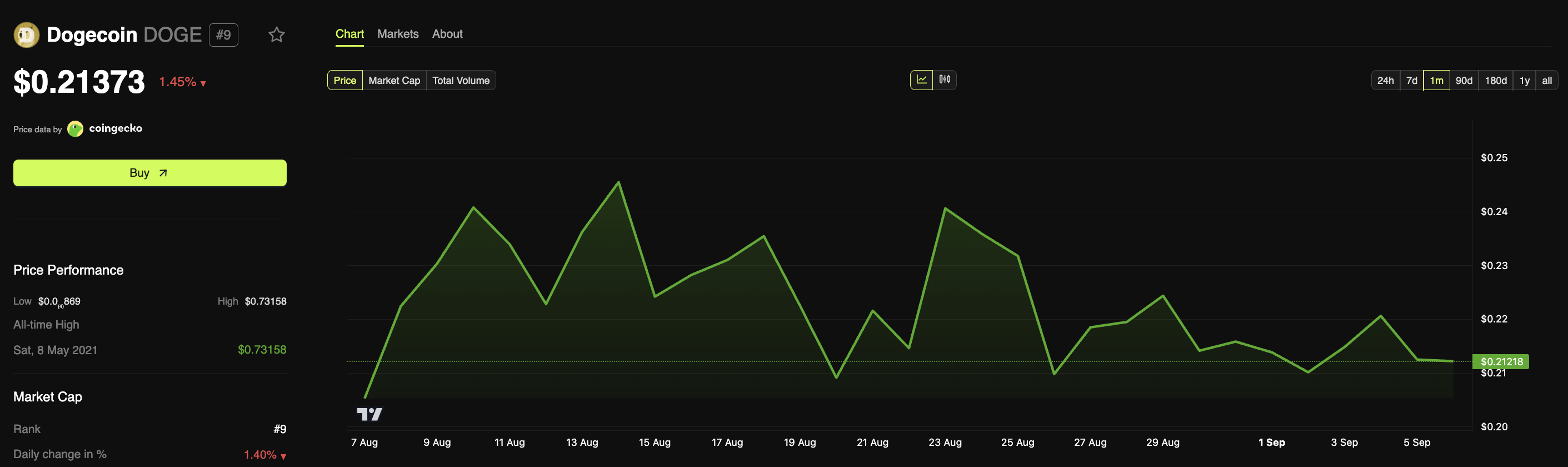Click the TradingView logo on chart
The width and height of the screenshot is (1568, 467).
click(369, 414)
